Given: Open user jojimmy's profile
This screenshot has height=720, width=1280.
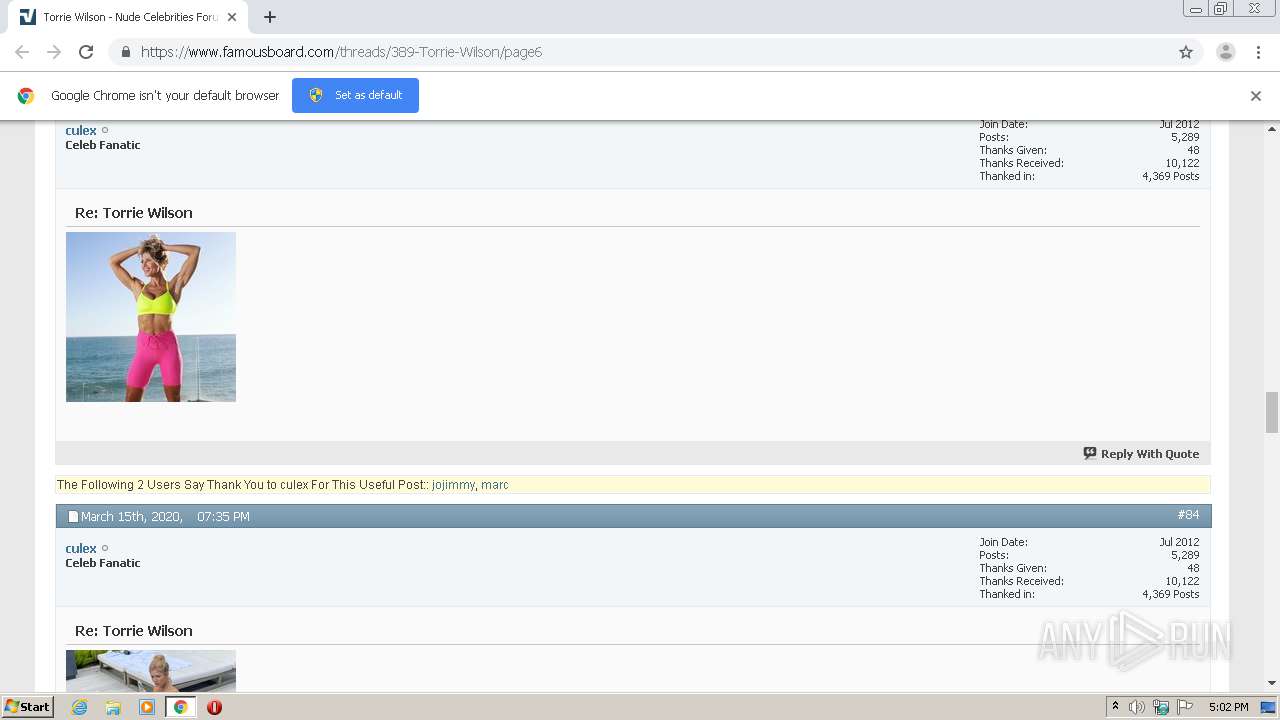Looking at the screenshot, I should (453, 485).
